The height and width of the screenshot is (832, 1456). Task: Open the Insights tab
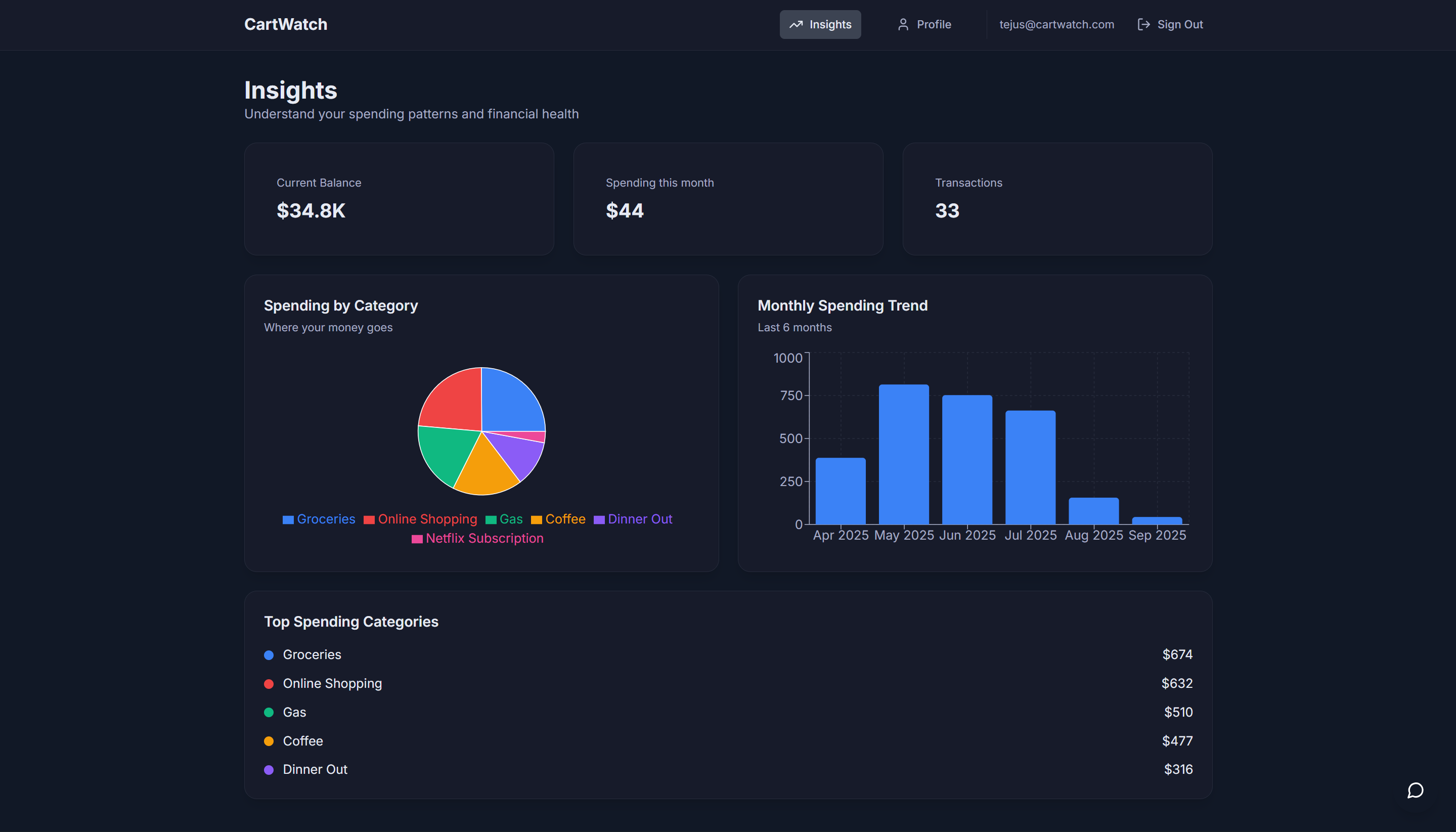coord(820,25)
